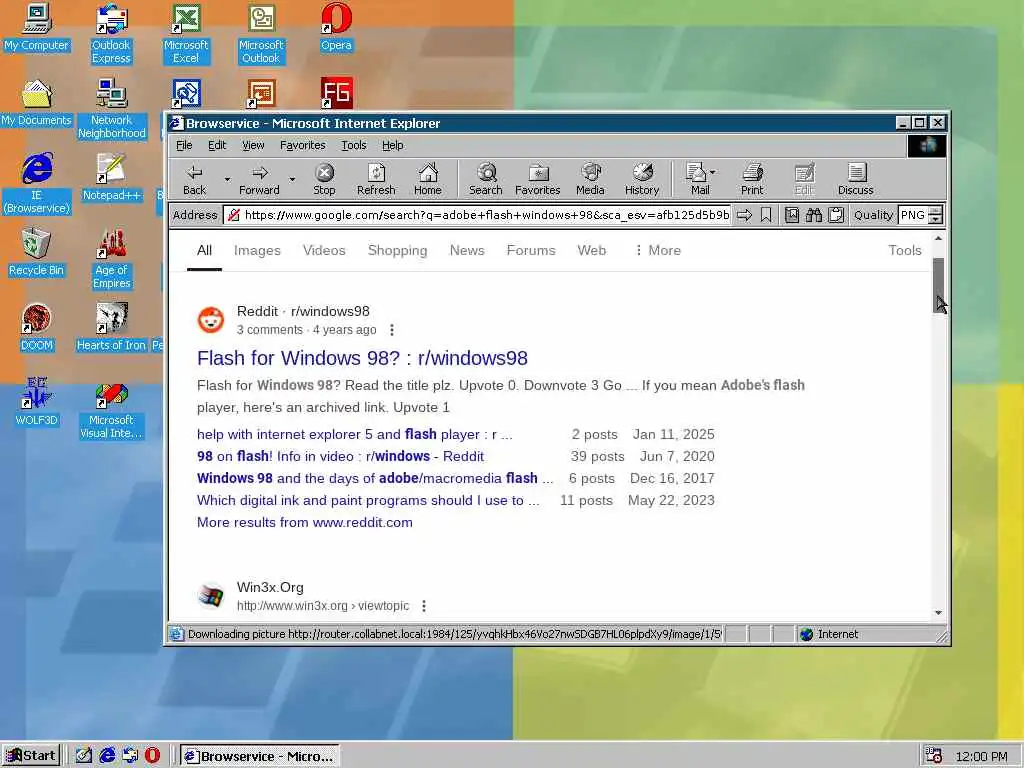
Task: Open options dots for Win3x.Org result
Action: point(424,606)
